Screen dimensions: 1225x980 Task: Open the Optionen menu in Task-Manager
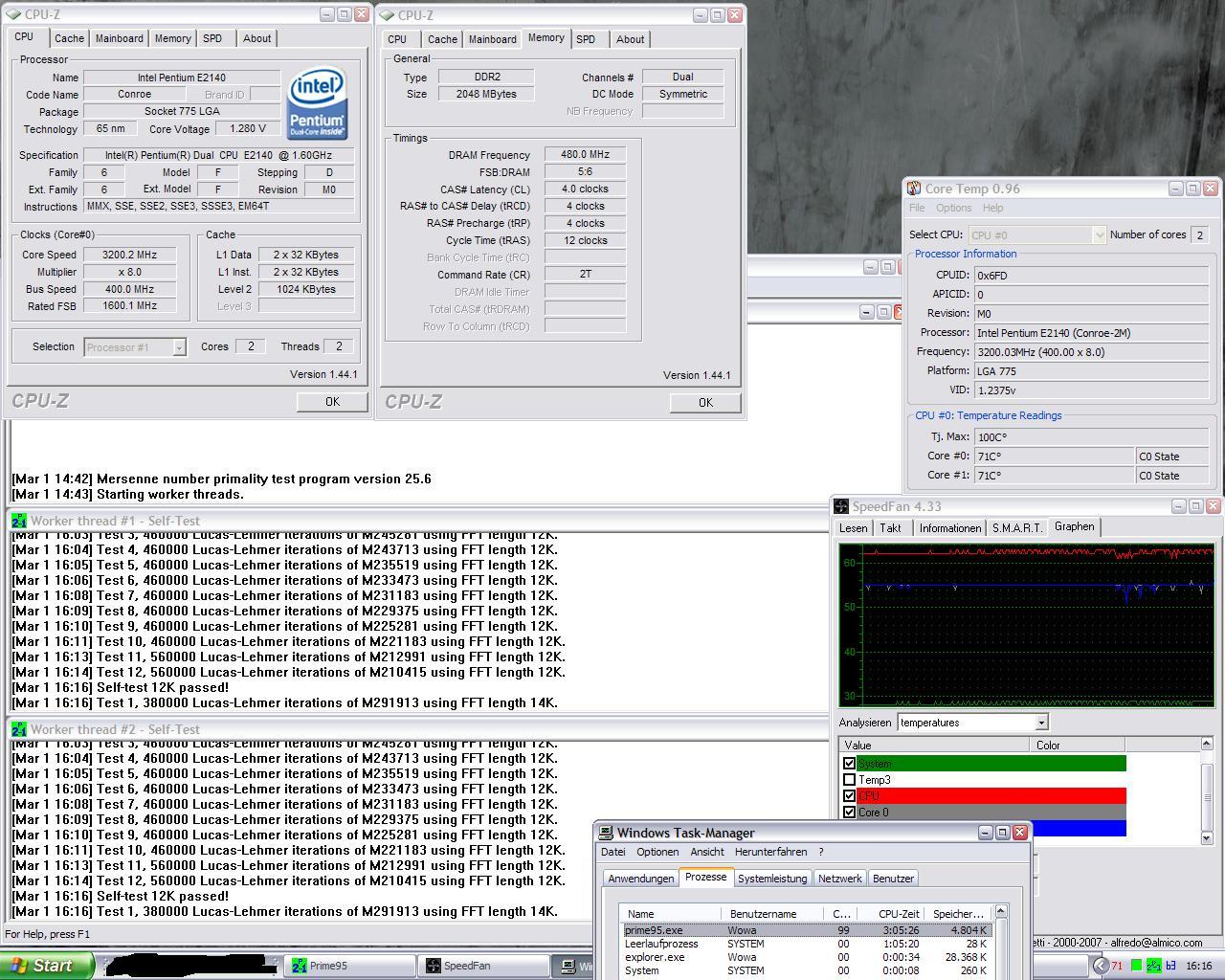pos(657,852)
